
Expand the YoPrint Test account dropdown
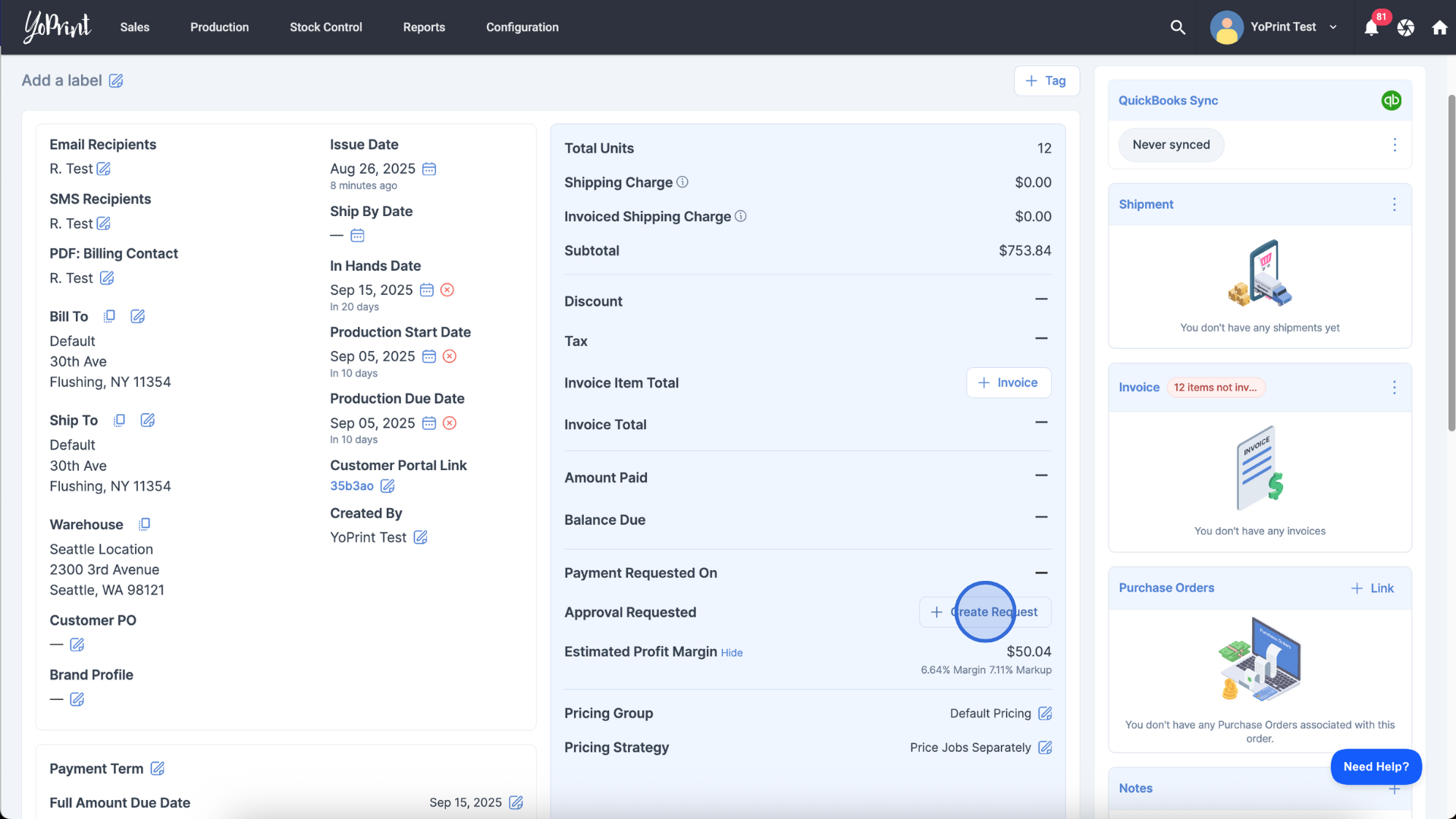(x=1333, y=27)
